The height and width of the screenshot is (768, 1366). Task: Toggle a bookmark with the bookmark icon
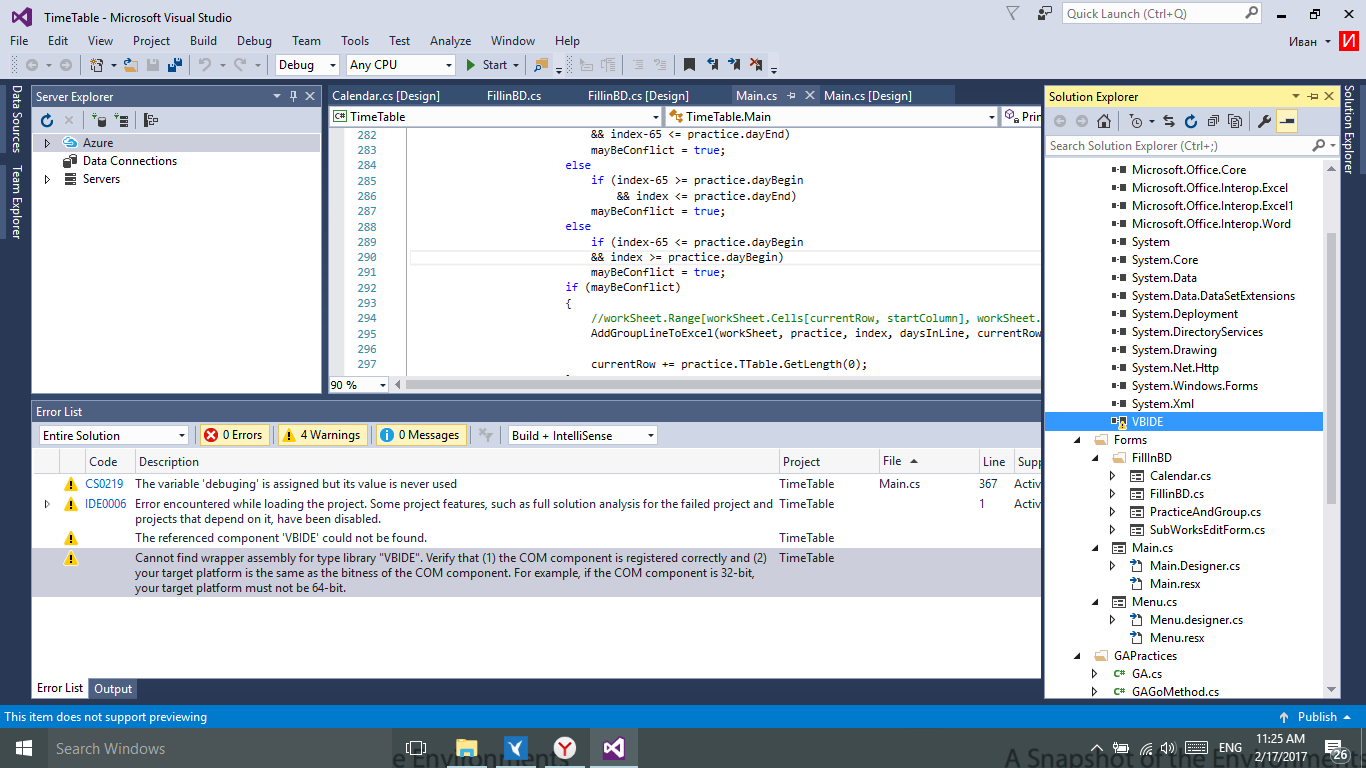[x=689, y=65]
